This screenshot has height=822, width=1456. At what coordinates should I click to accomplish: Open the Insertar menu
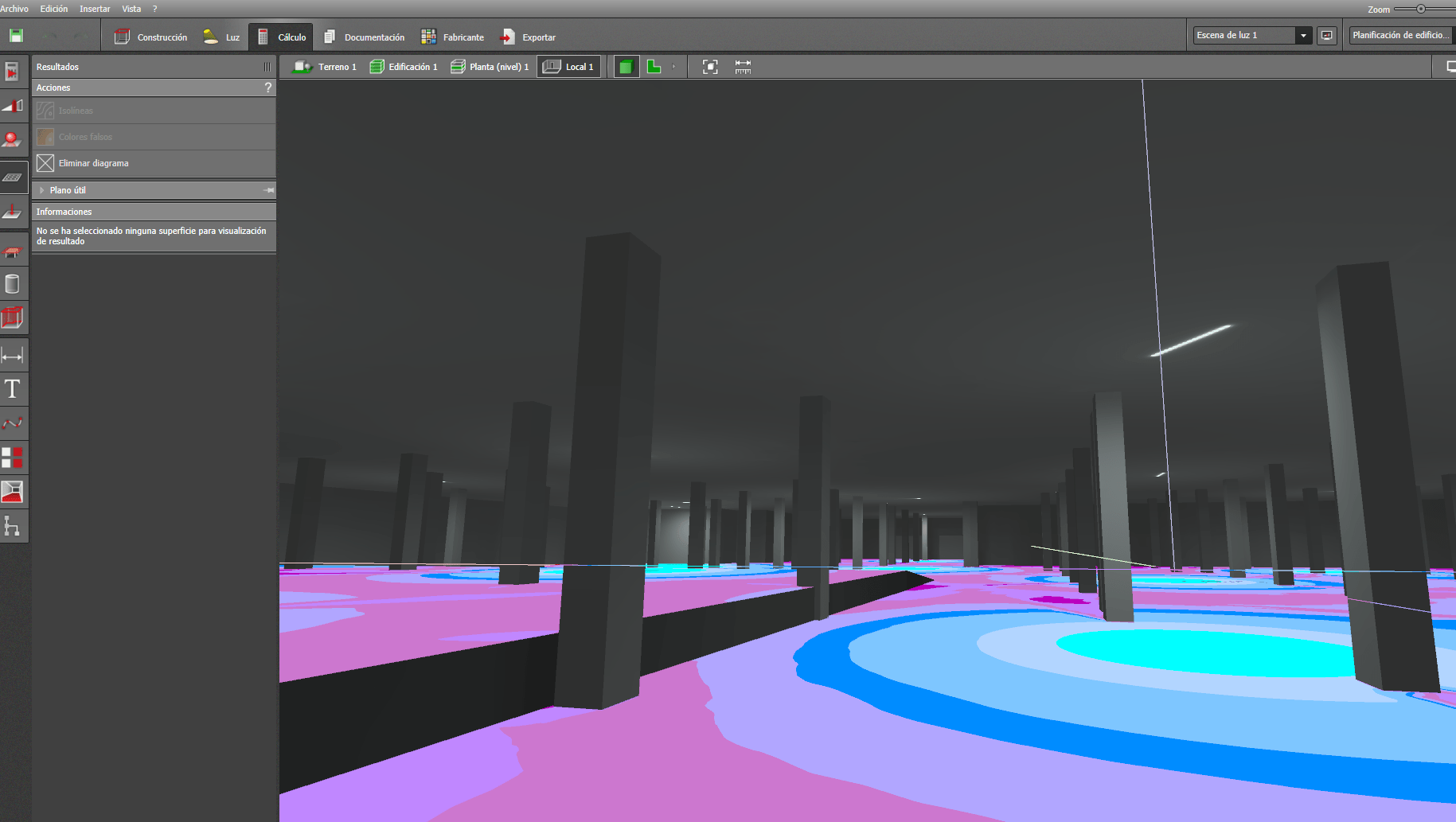95,9
